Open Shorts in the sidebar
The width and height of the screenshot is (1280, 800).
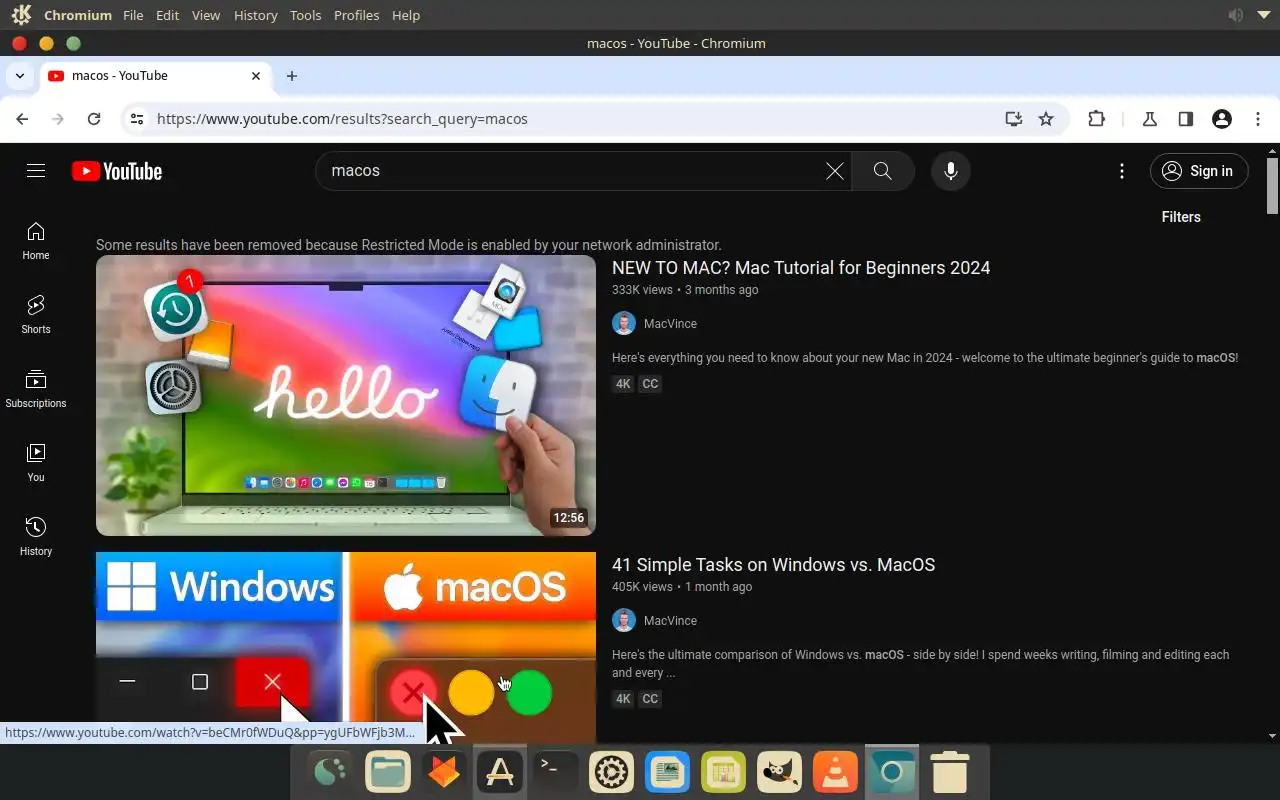click(x=36, y=315)
